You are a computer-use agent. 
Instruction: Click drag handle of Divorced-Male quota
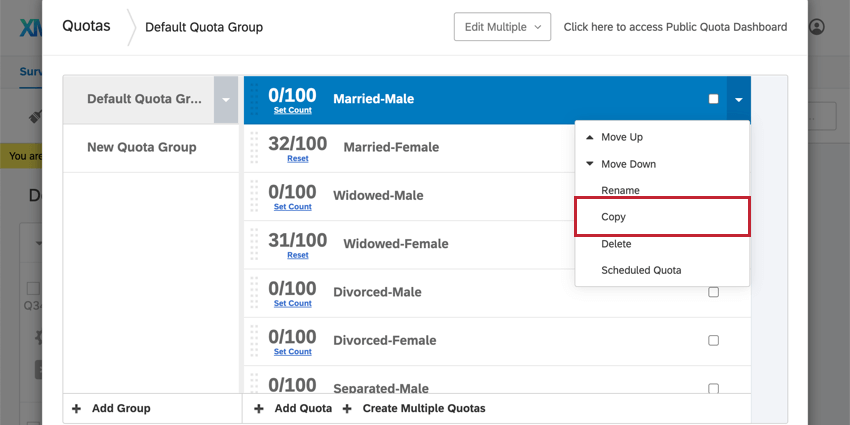(254, 292)
